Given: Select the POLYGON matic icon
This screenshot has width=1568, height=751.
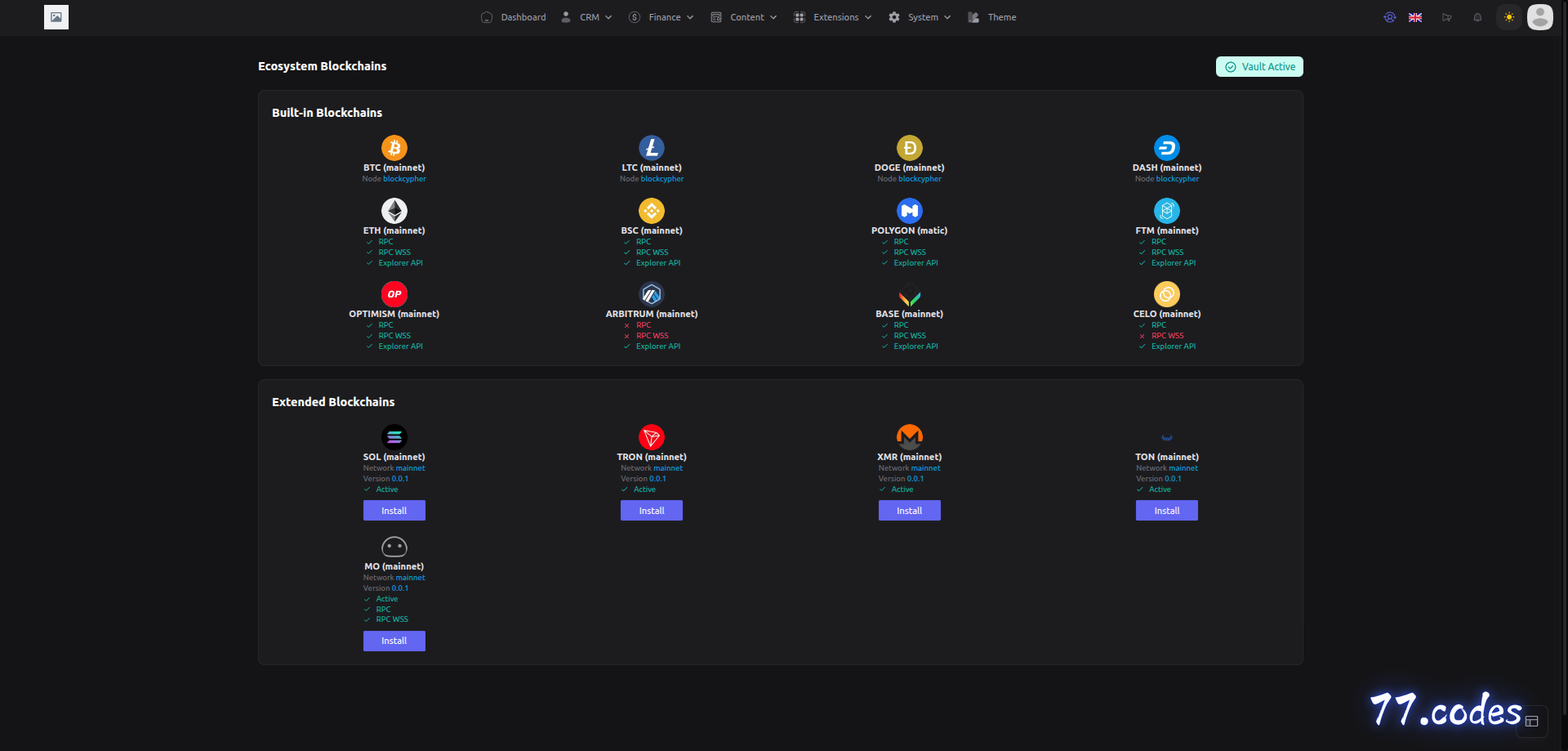Looking at the screenshot, I should coord(910,211).
